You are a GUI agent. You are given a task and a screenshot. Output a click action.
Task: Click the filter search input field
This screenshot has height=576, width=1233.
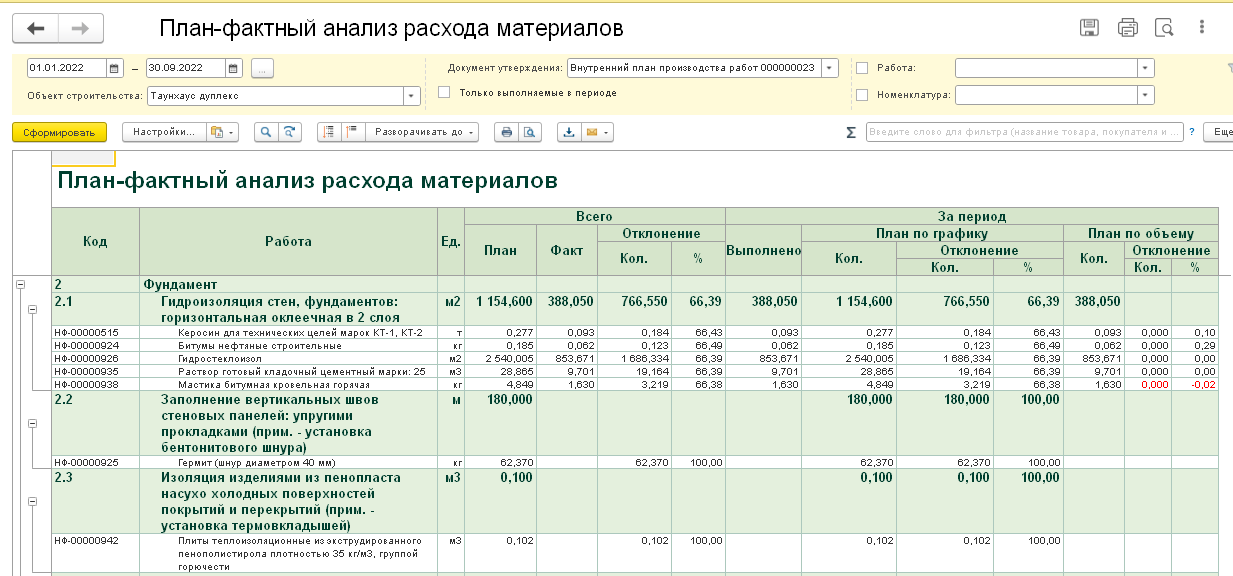(x=1024, y=132)
